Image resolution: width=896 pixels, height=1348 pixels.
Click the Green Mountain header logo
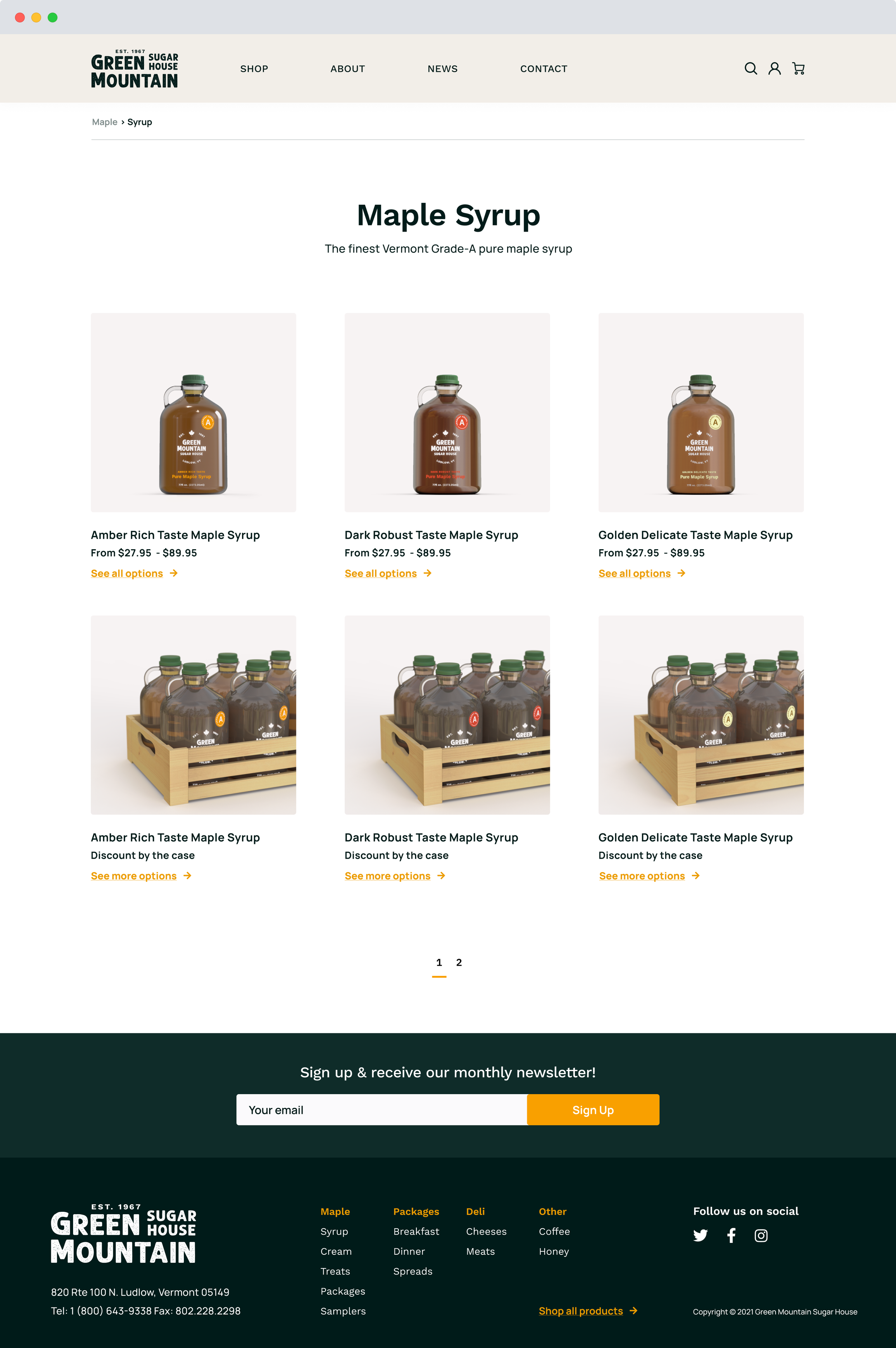pos(135,68)
